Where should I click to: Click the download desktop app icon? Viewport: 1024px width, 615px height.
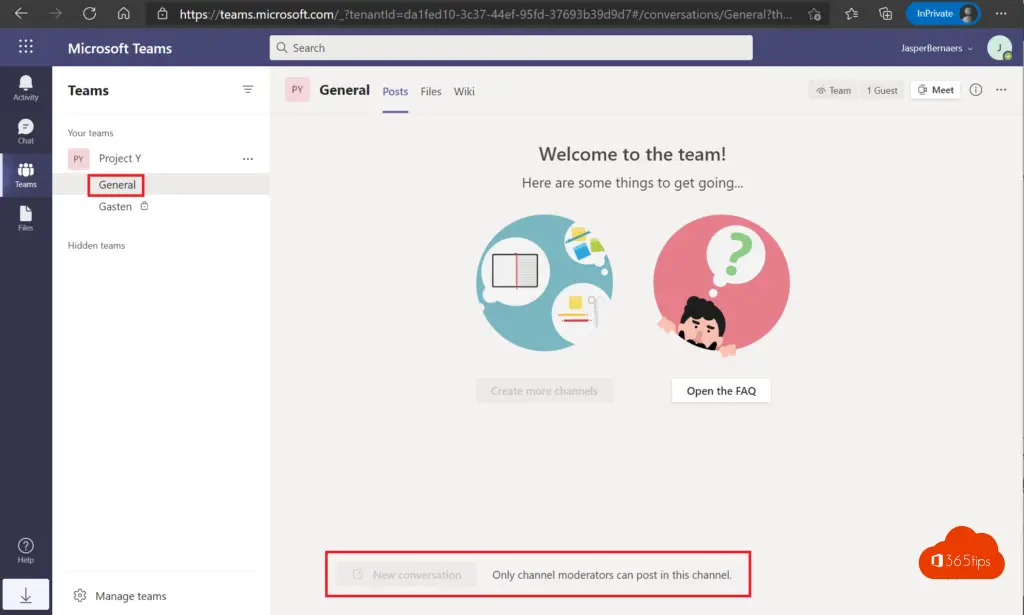click(26, 596)
